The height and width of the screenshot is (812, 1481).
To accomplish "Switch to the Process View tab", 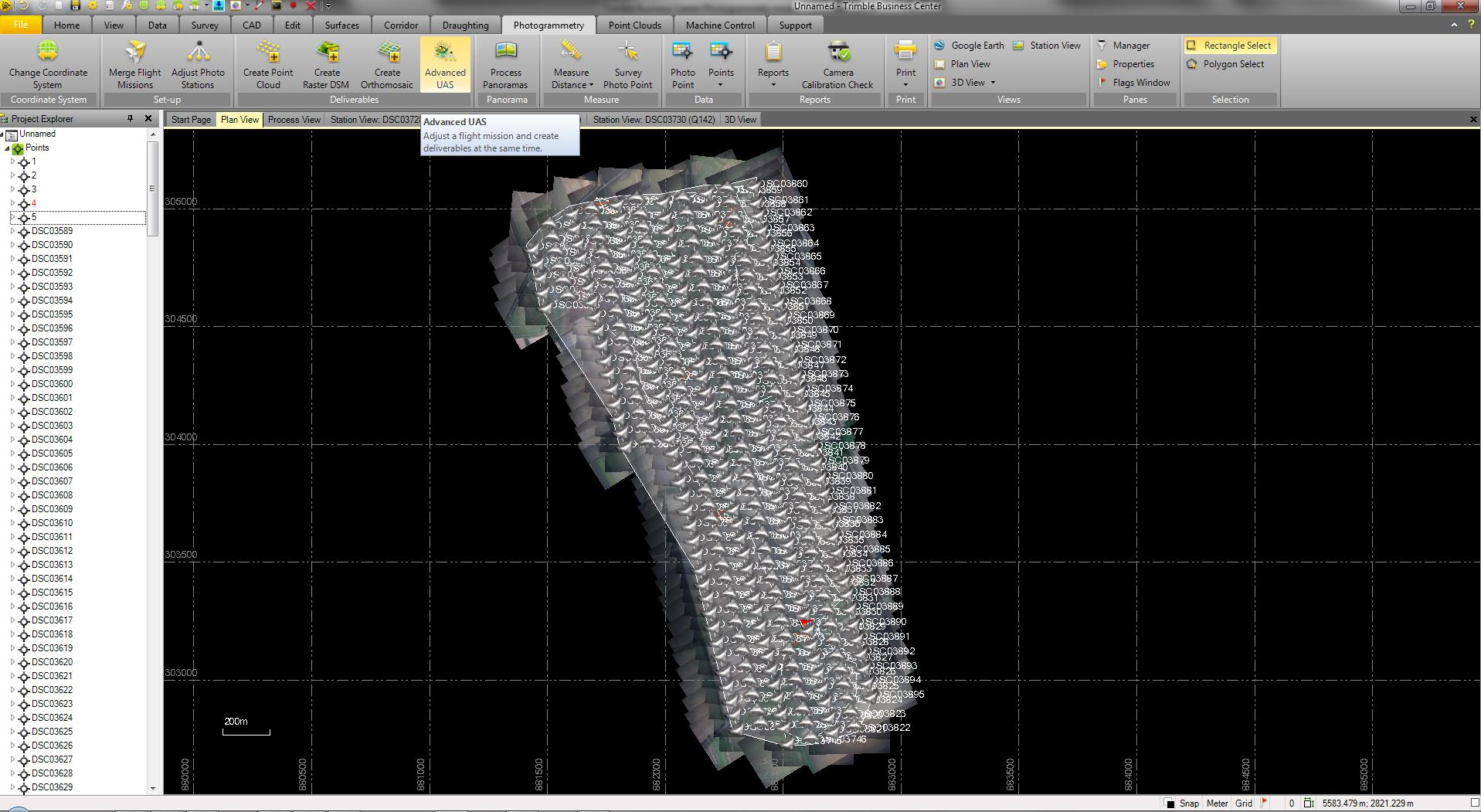I will 294,120.
